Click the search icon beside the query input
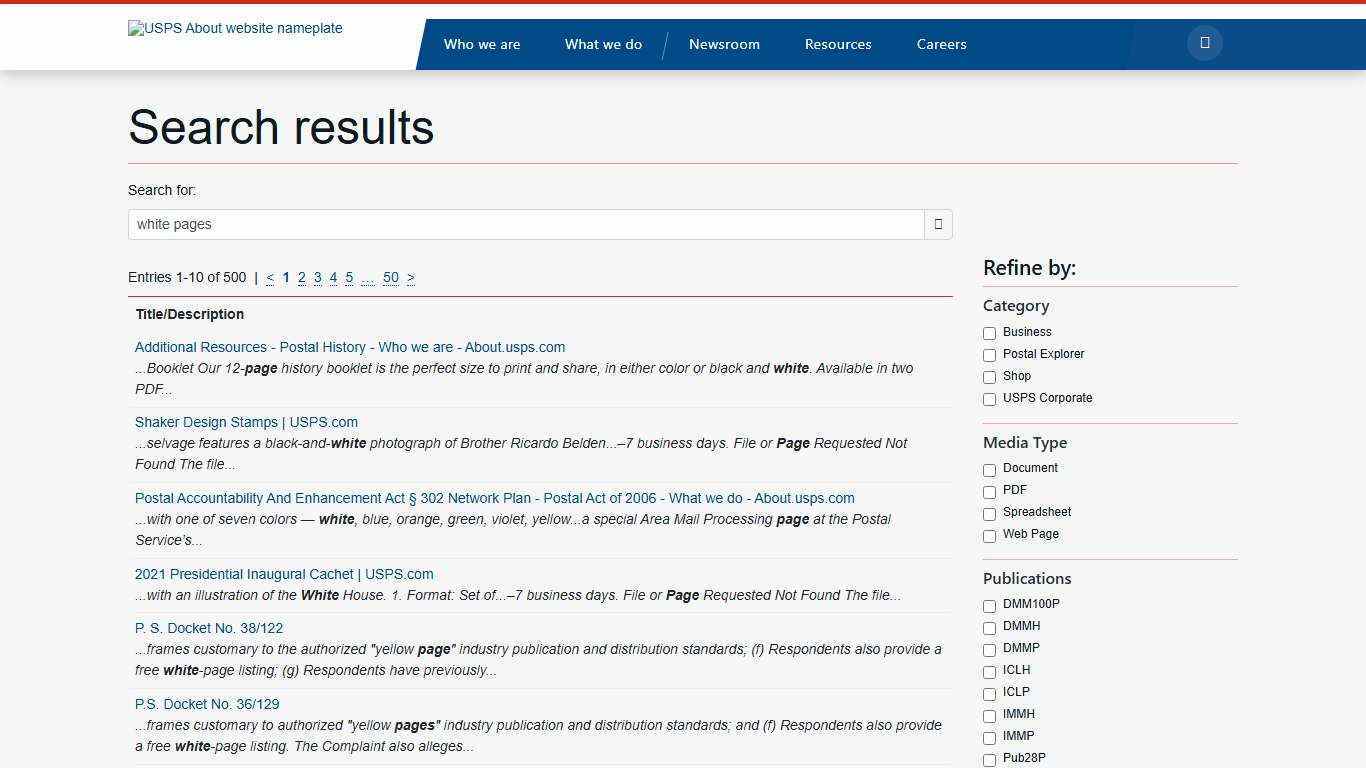 [x=938, y=224]
